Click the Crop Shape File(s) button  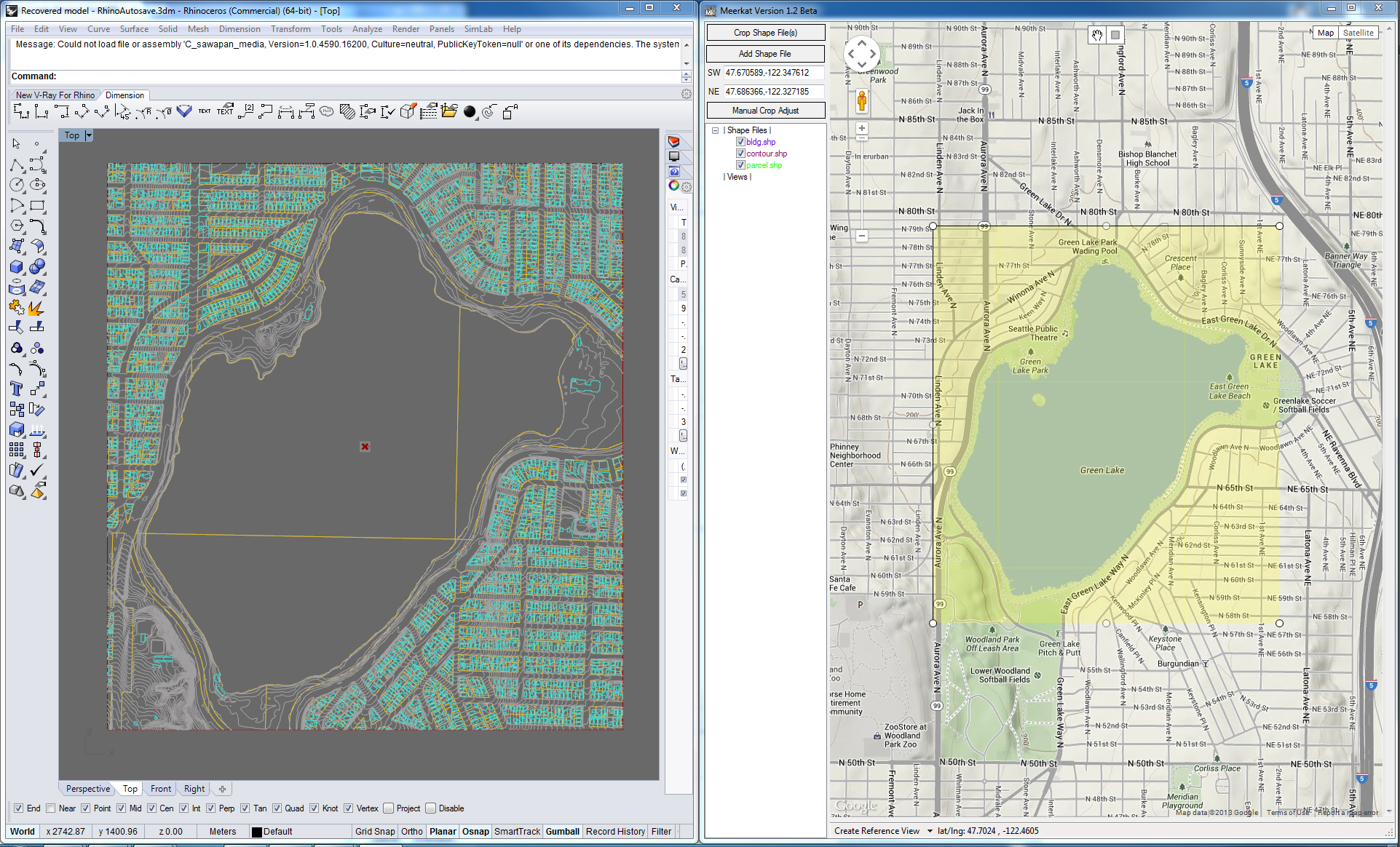(x=765, y=33)
